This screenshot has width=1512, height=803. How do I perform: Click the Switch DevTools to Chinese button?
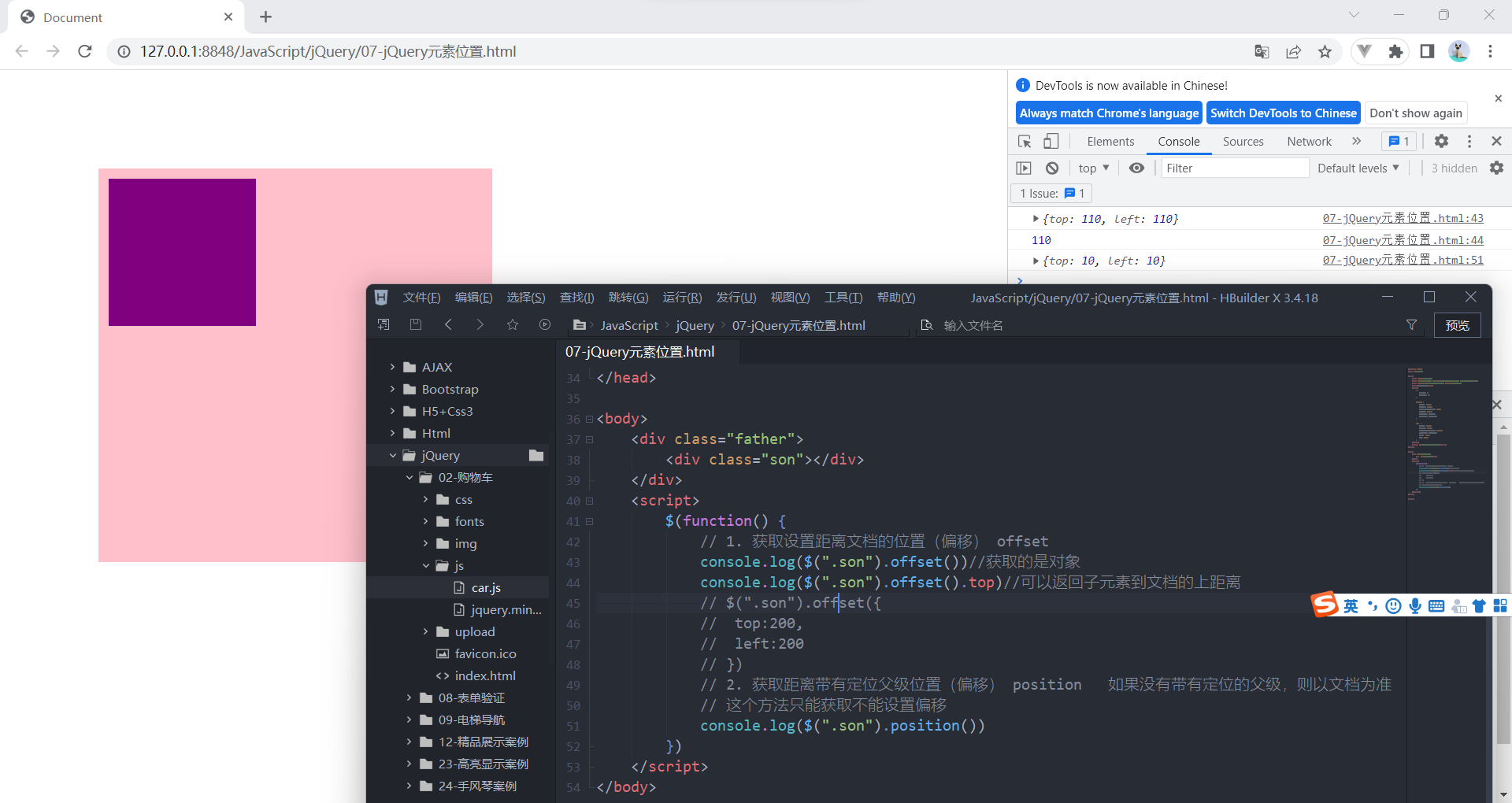[x=1283, y=113]
